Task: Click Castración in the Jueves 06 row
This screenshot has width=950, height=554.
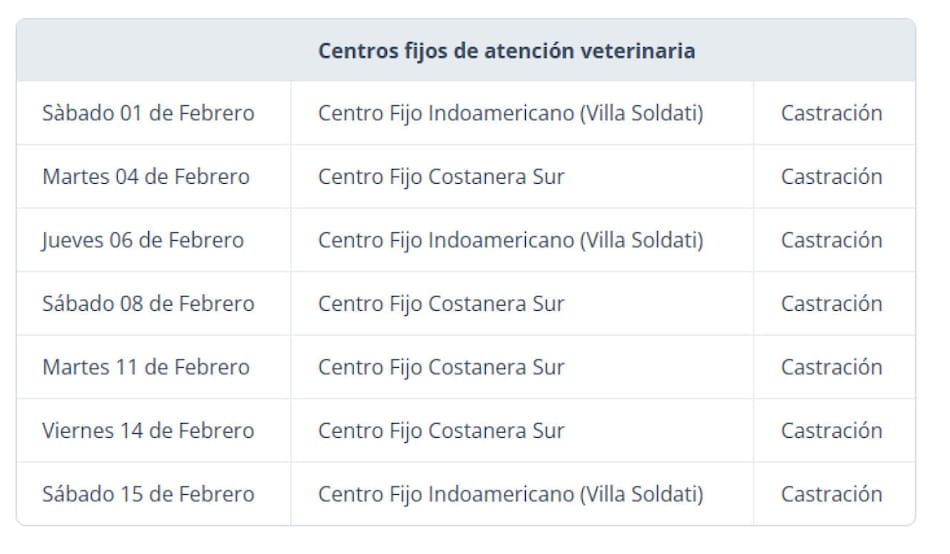Action: pyautogui.click(x=831, y=240)
